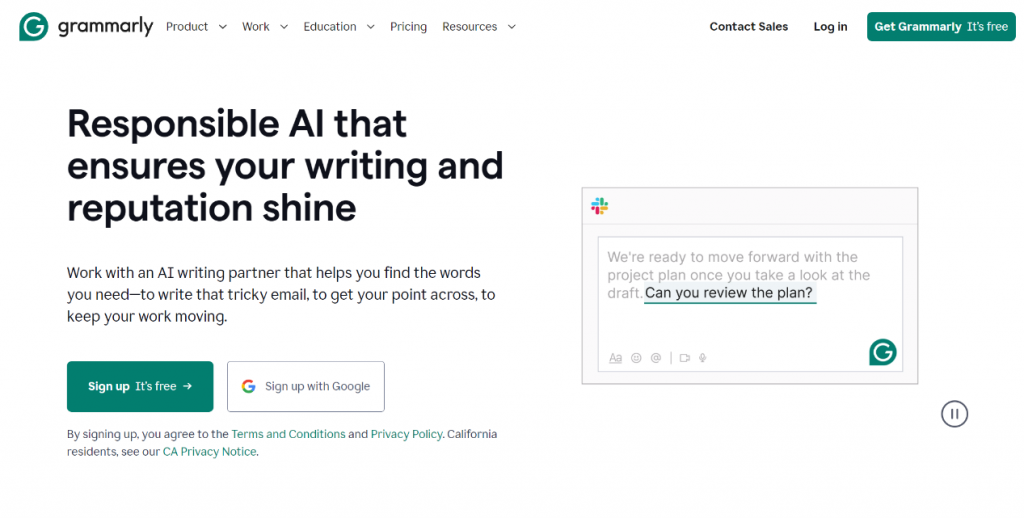1024x518 pixels.
Task: Go to the Pricing page
Action: tap(408, 27)
